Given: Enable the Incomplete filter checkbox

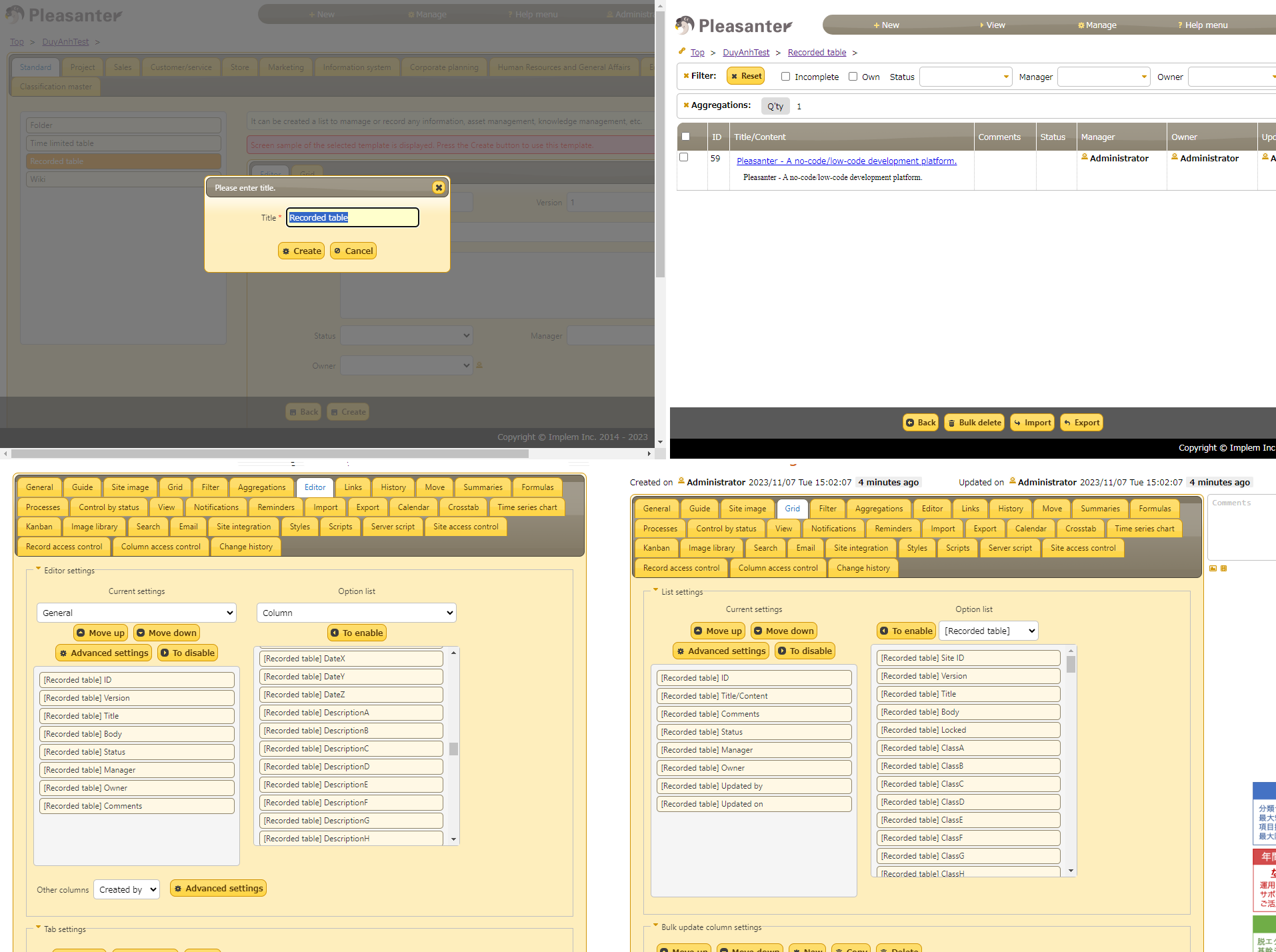Looking at the screenshot, I should (785, 77).
